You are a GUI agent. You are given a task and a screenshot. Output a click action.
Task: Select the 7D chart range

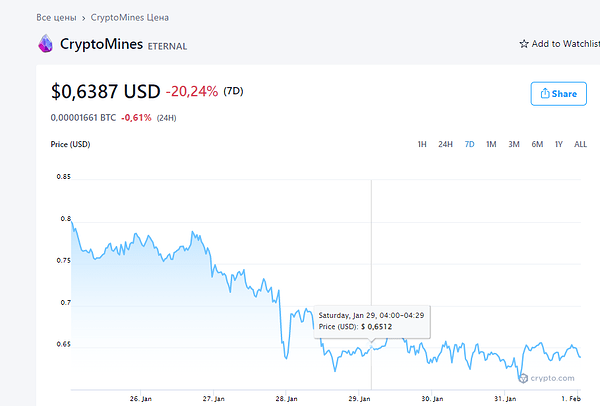(470, 144)
